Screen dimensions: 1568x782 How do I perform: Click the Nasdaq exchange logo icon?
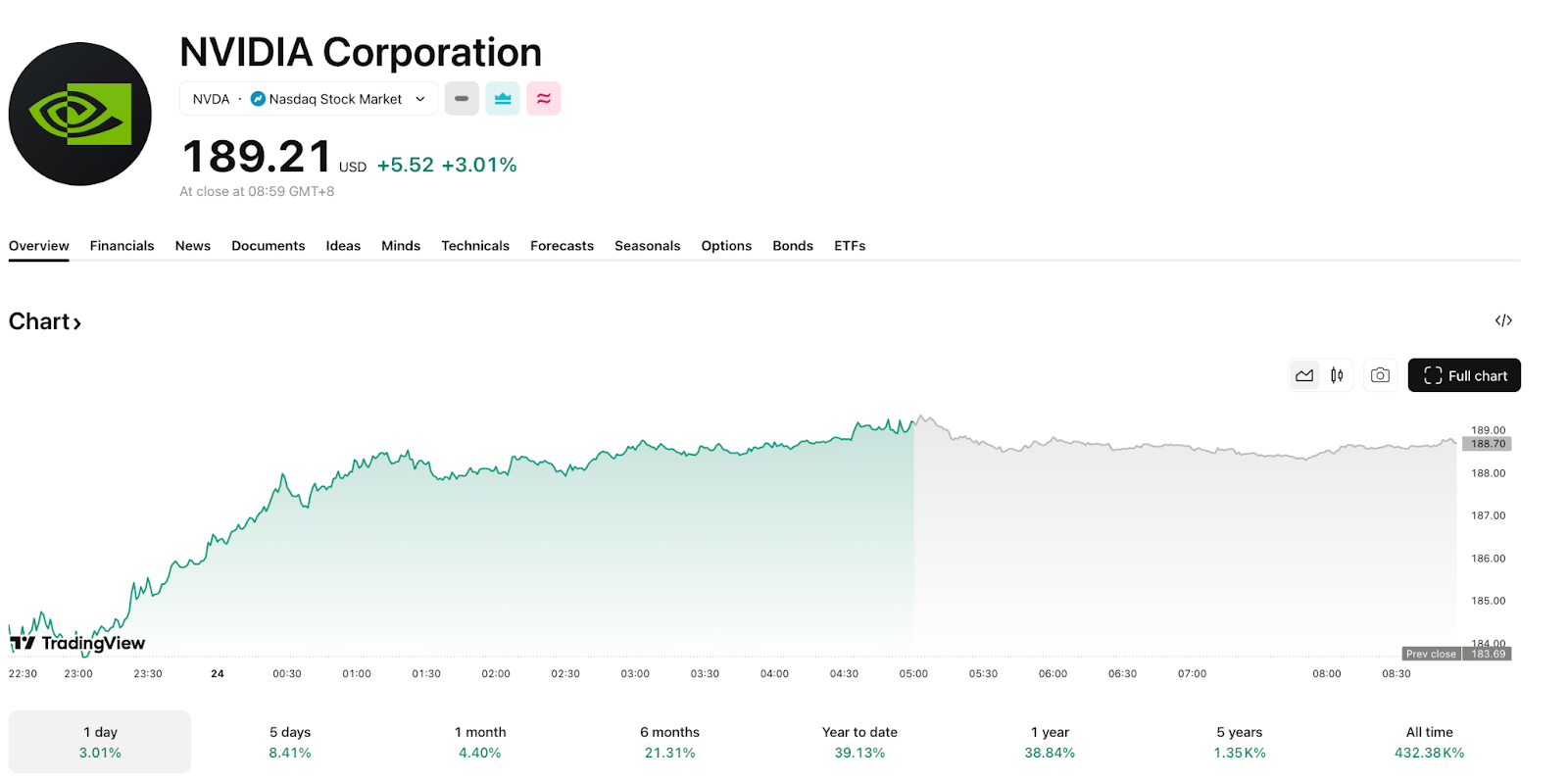tap(258, 99)
